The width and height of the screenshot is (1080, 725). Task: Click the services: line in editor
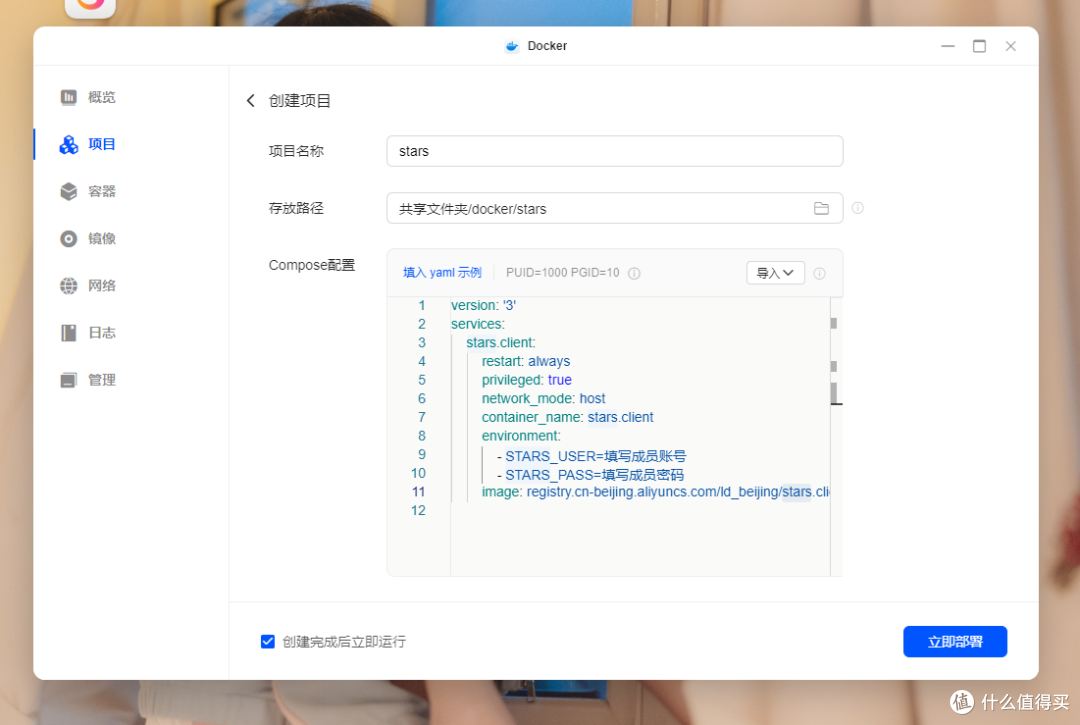(x=477, y=324)
